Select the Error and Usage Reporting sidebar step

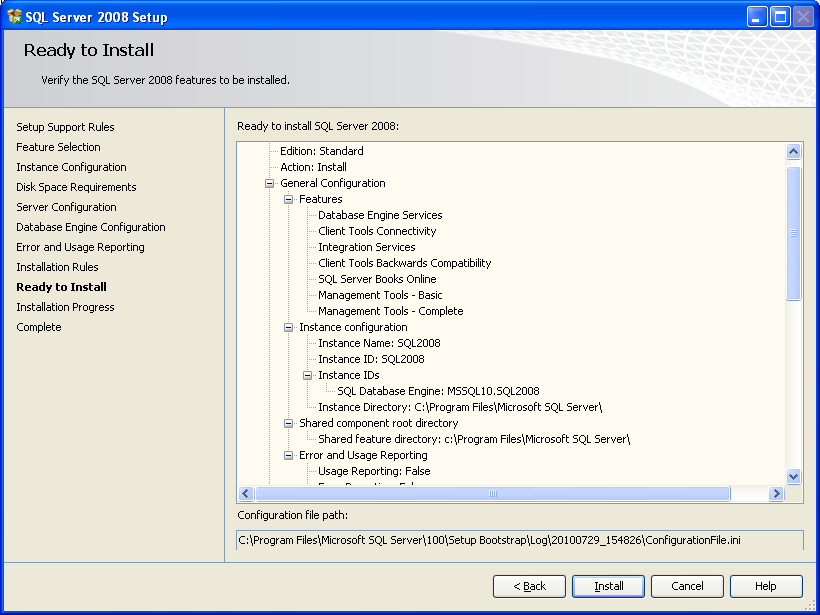(x=80, y=247)
